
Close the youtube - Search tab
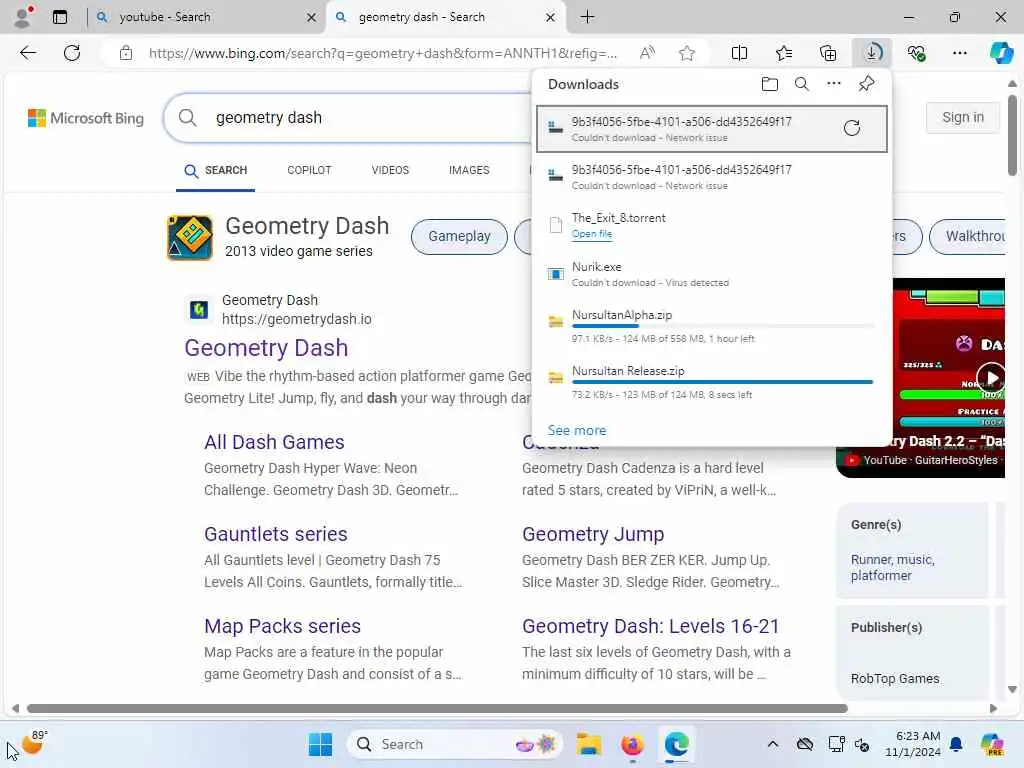click(312, 18)
